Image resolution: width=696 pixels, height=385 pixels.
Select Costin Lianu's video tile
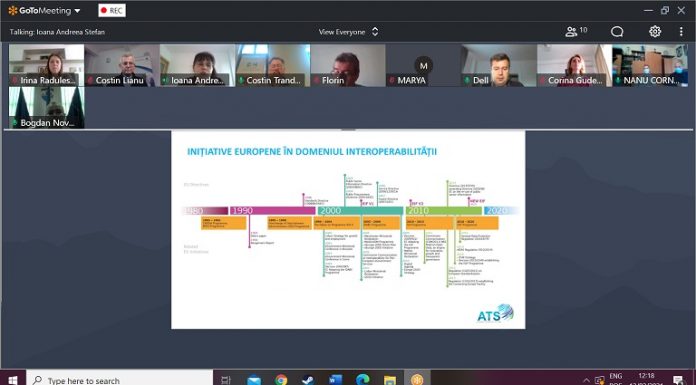point(122,65)
